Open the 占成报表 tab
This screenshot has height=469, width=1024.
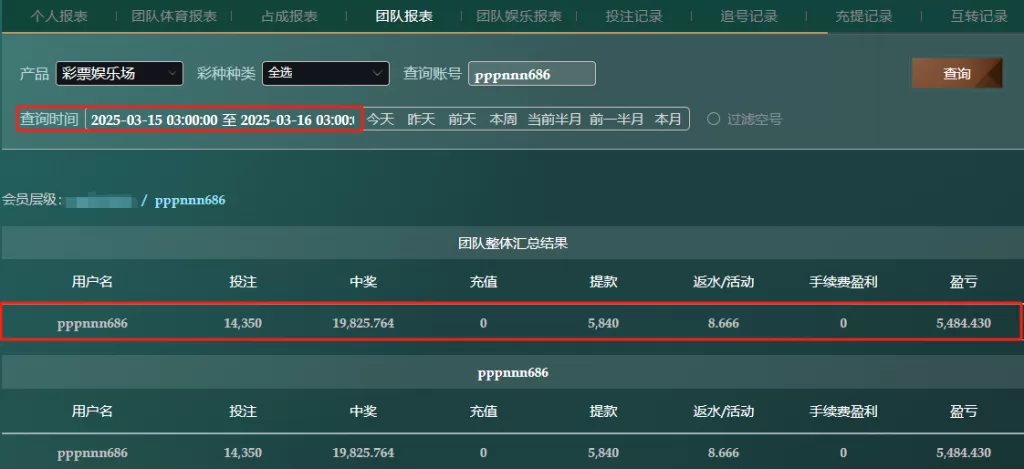click(289, 16)
